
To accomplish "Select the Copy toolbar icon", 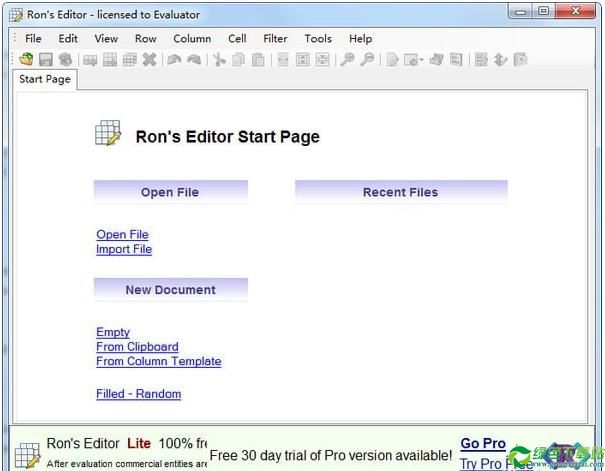I will click(238, 60).
